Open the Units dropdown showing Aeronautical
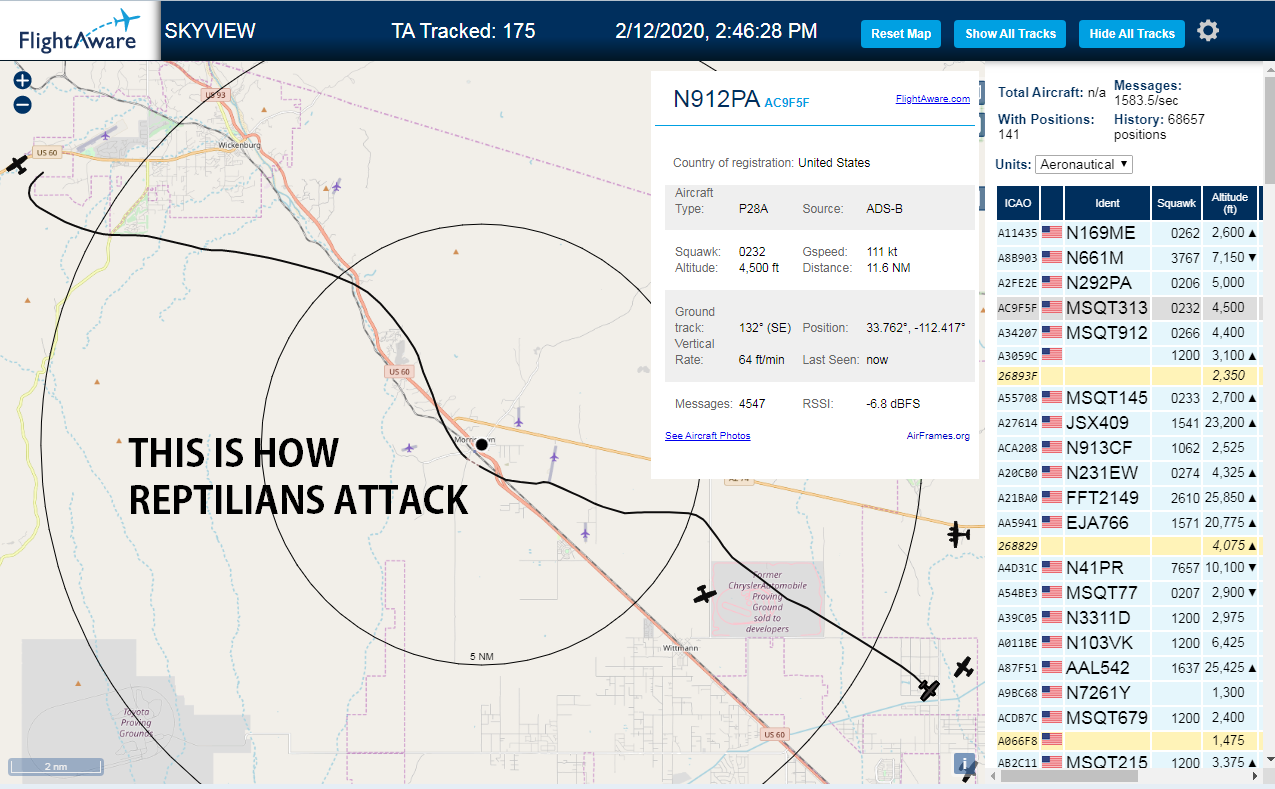The width and height of the screenshot is (1275, 789). tap(1084, 164)
